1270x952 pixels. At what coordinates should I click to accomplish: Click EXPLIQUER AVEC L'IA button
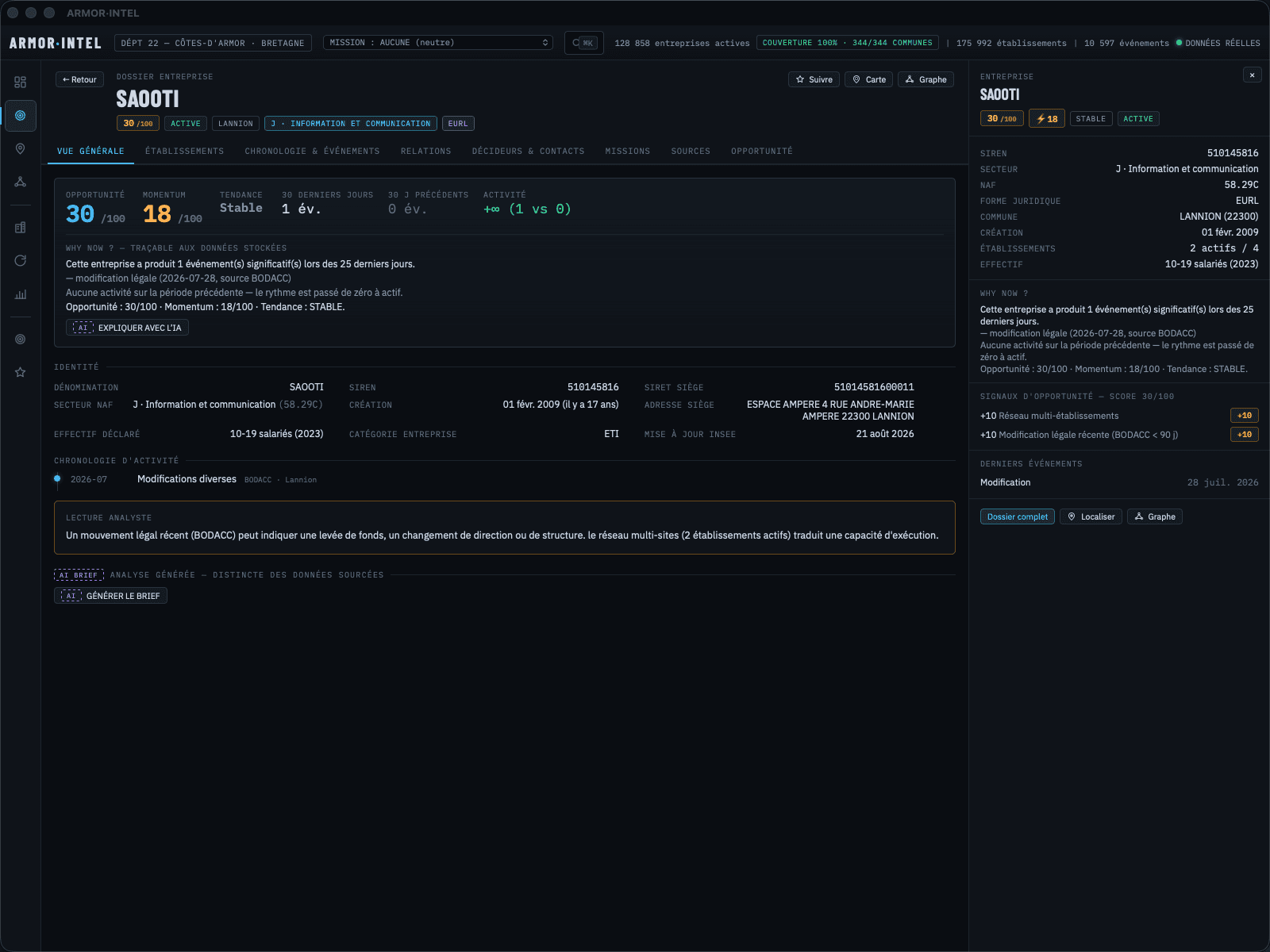pyautogui.click(x=127, y=328)
